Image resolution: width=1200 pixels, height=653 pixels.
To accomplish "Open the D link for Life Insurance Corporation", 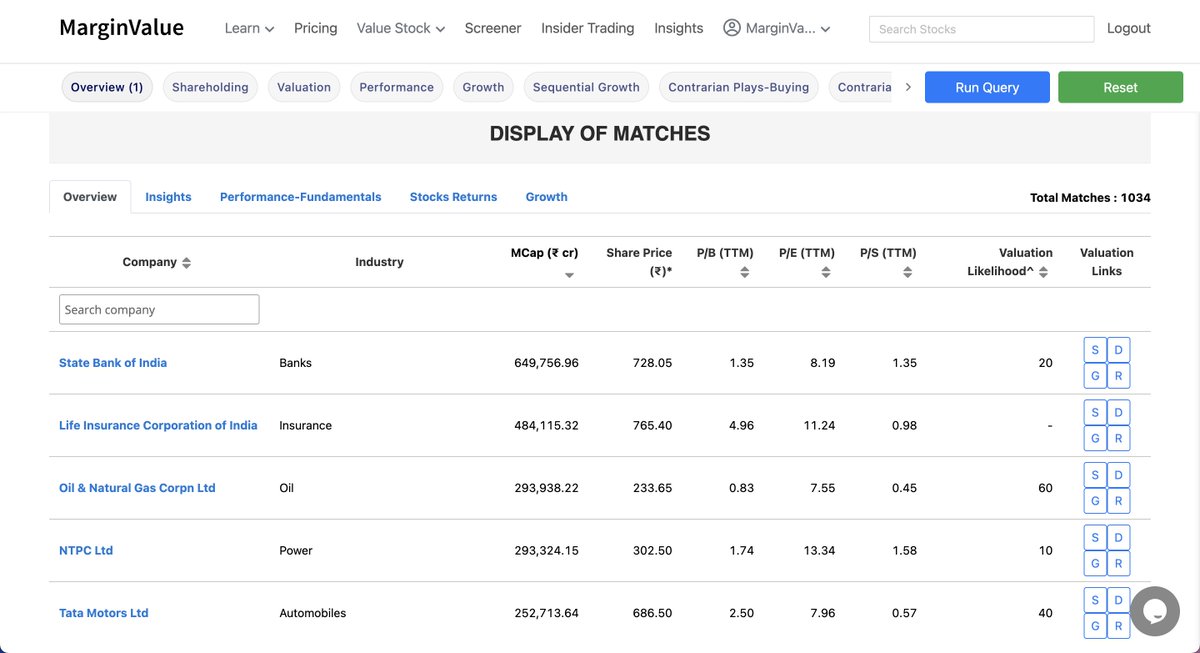I will [1119, 412].
